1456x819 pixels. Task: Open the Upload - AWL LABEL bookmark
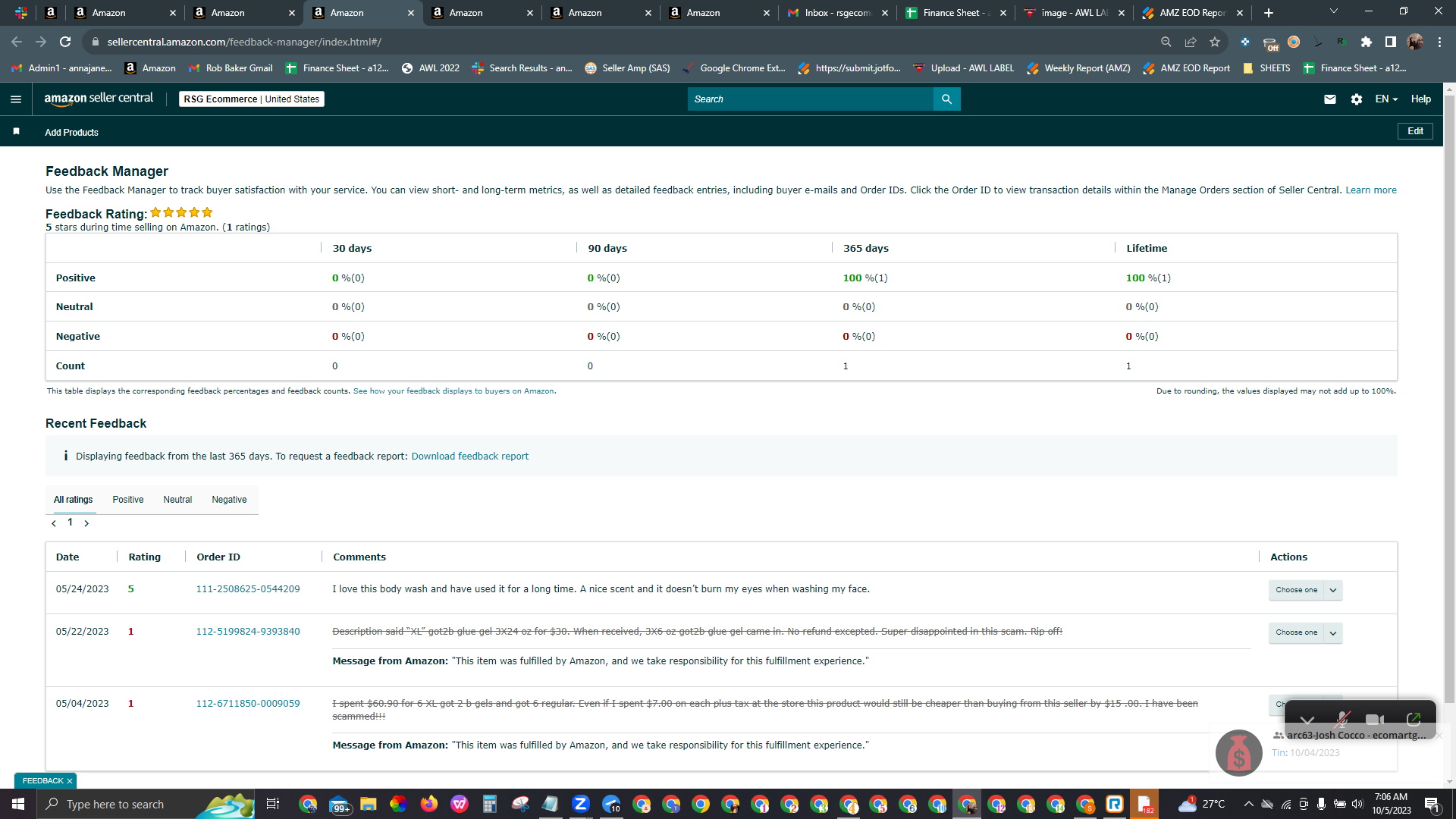(x=963, y=68)
